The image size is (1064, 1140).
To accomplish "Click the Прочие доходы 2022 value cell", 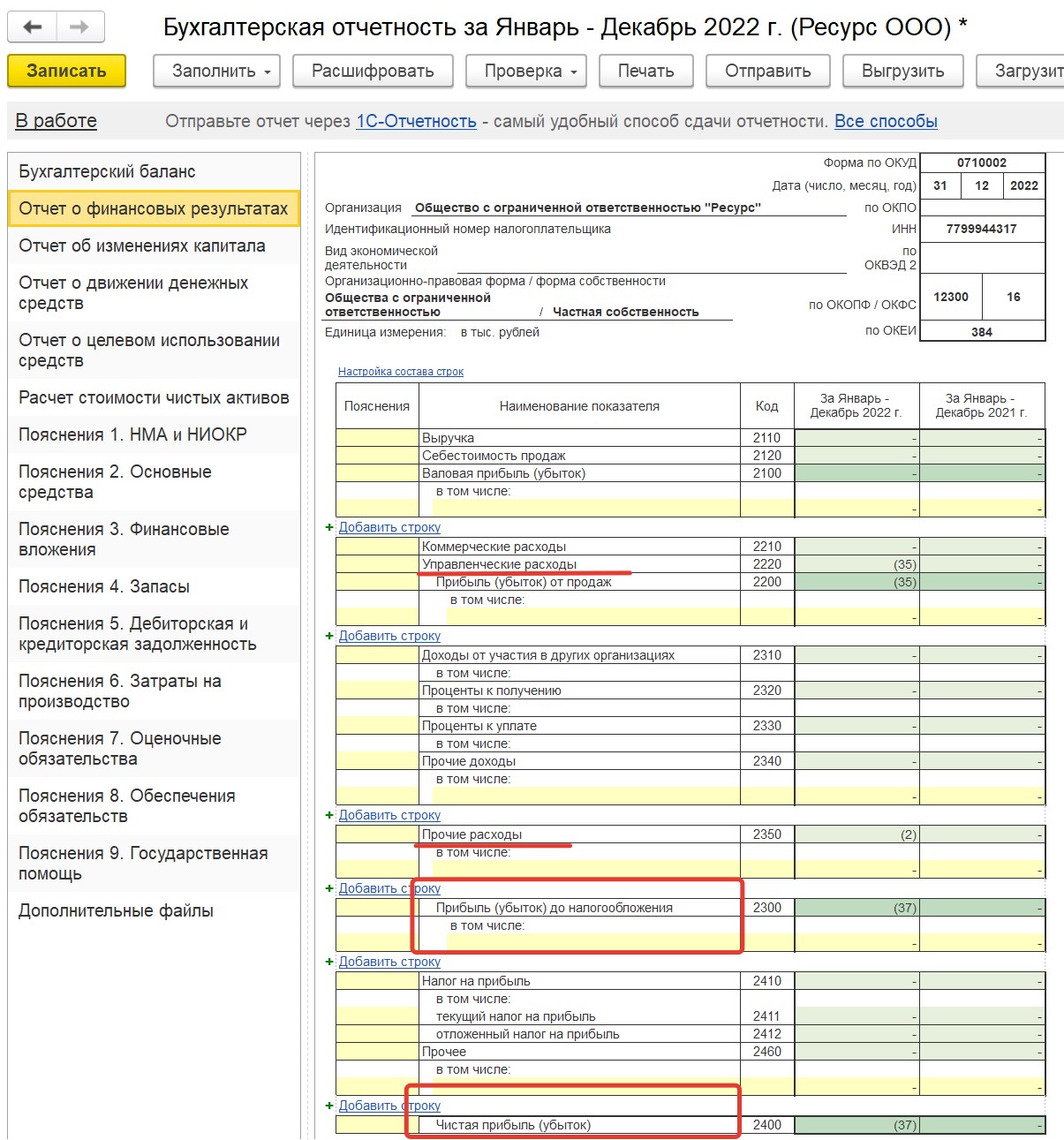I will coord(857,761).
